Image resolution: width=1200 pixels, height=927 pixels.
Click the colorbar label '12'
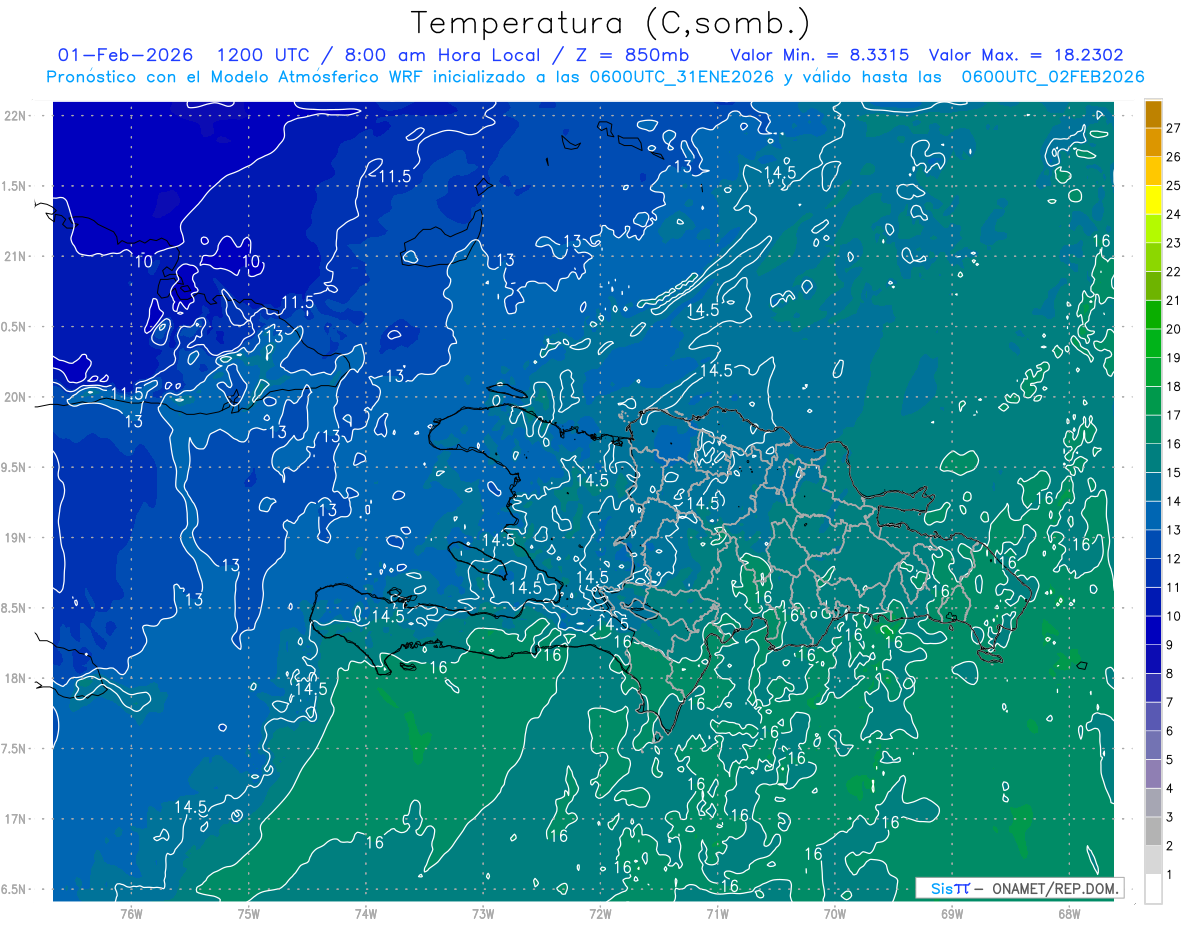(1173, 559)
